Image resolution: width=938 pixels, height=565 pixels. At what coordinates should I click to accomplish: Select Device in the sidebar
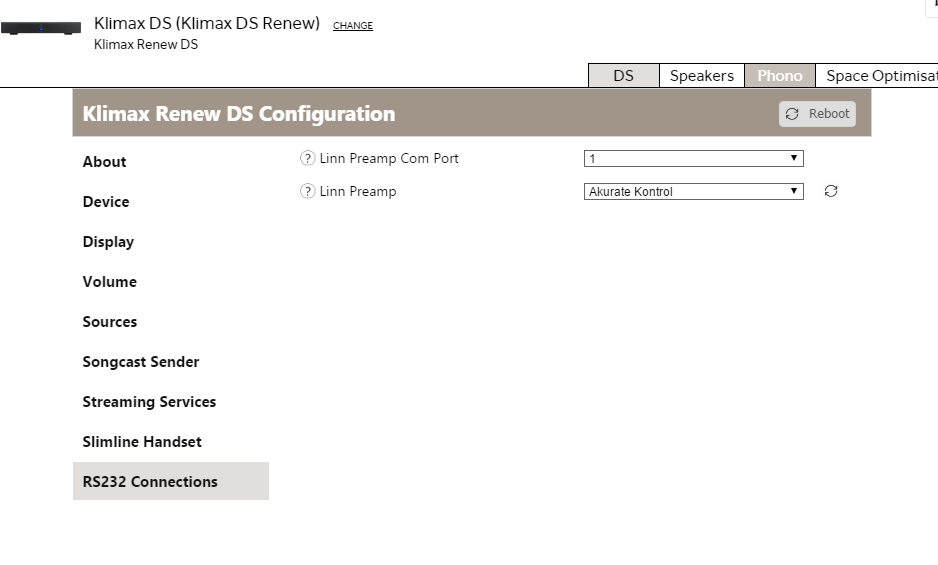106,202
